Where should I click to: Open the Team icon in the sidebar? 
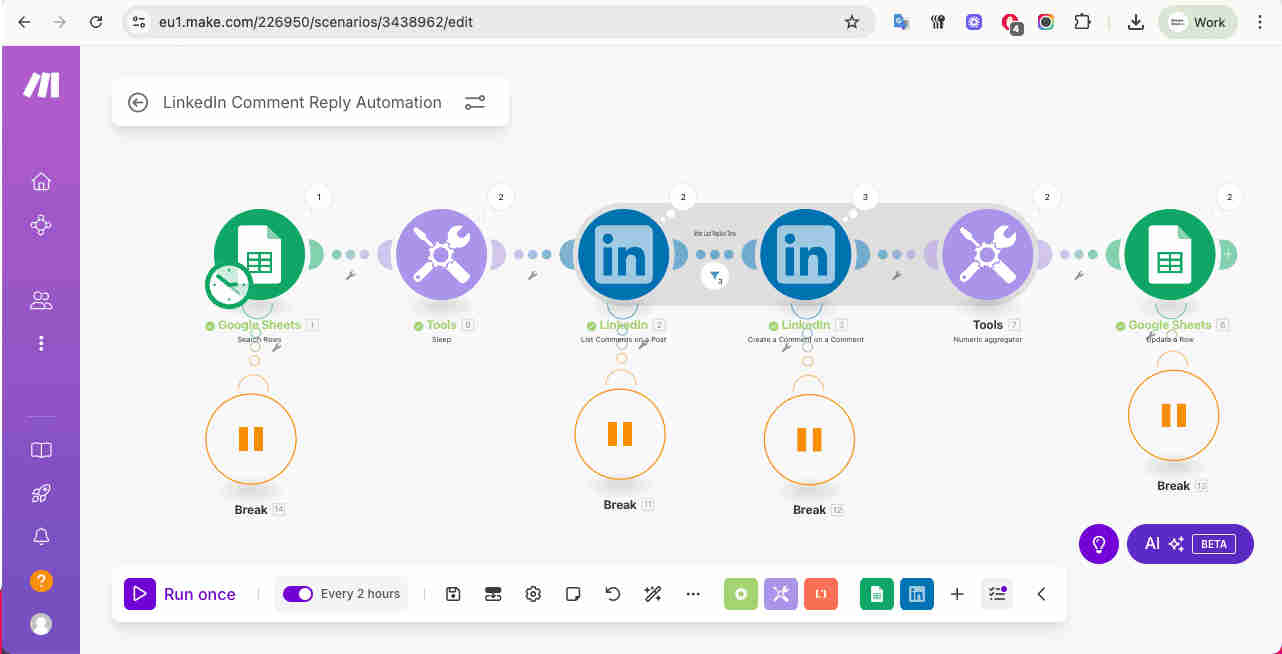click(x=41, y=300)
